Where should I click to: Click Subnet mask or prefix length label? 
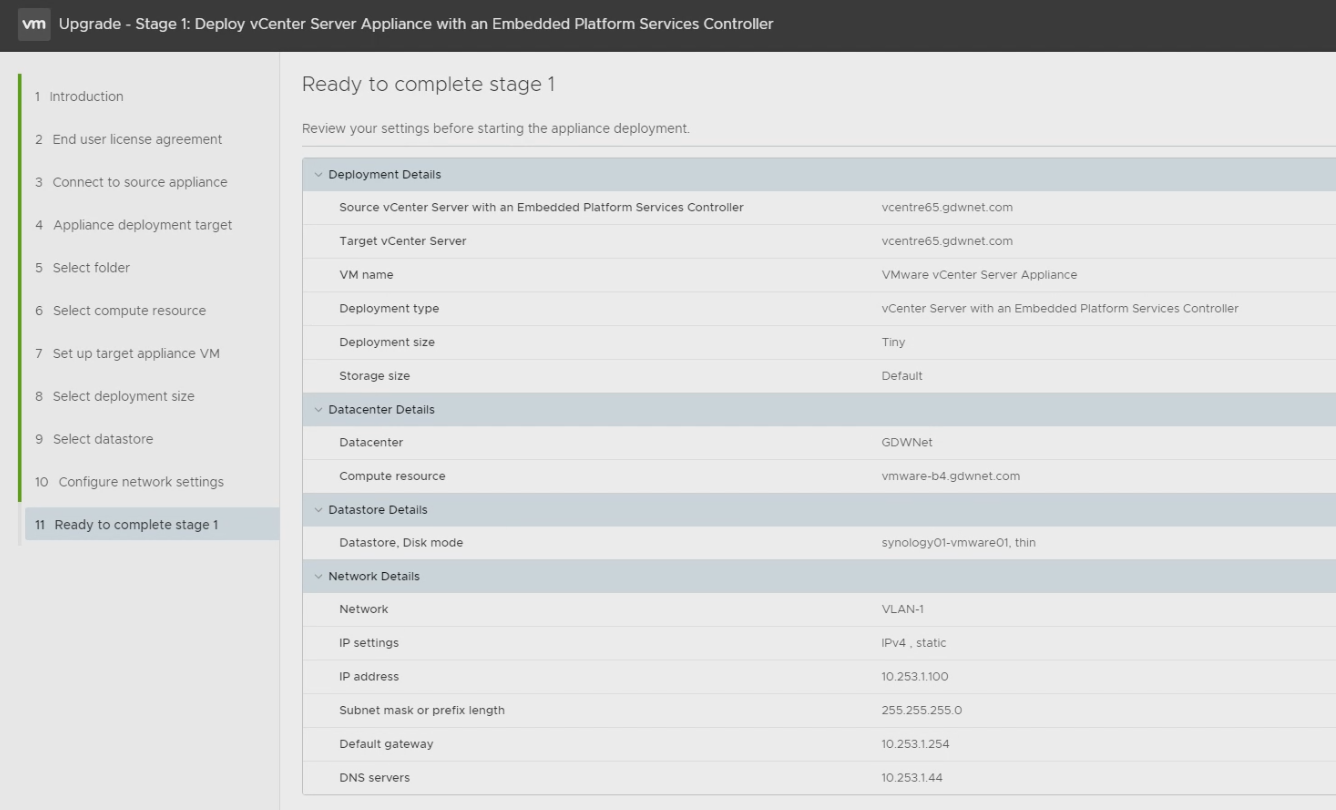pos(422,711)
